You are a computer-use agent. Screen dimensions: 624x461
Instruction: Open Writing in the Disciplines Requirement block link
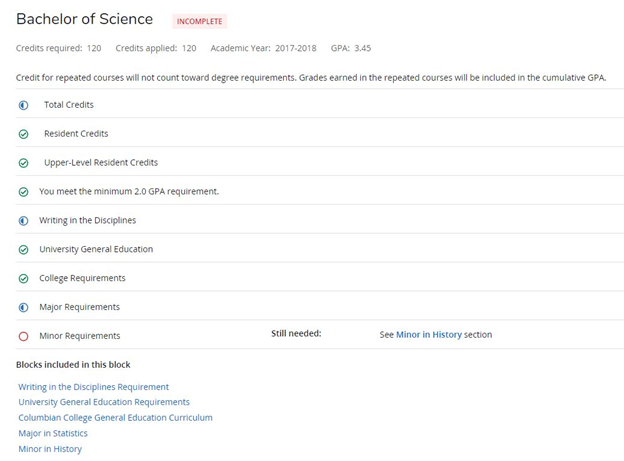pyautogui.click(x=94, y=387)
